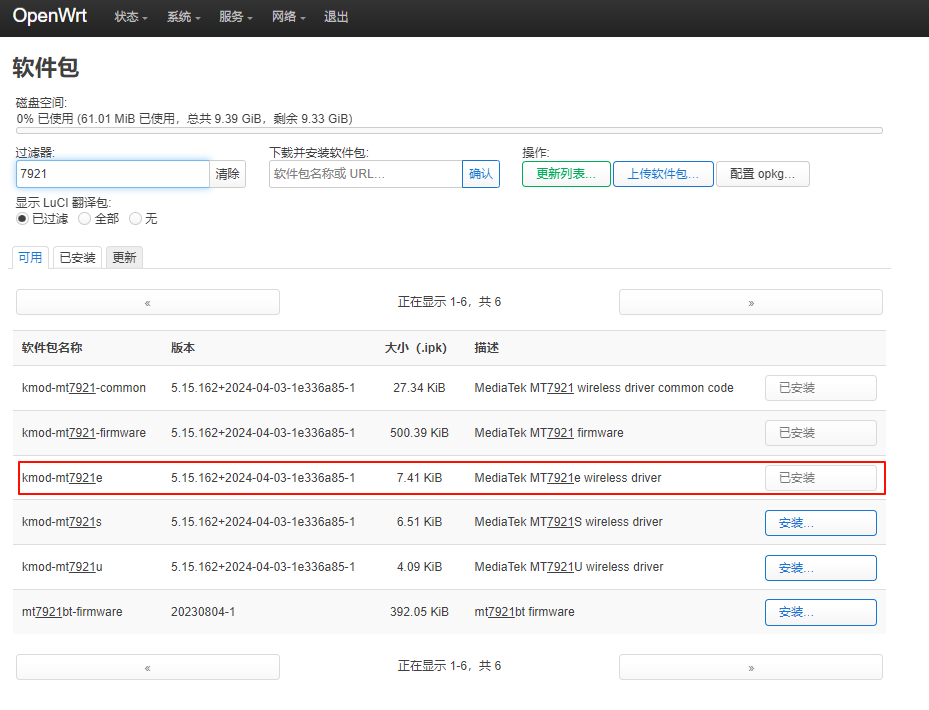Install the kmod-mt7921s package
The width and height of the screenshot is (929, 710).
[x=820, y=523]
